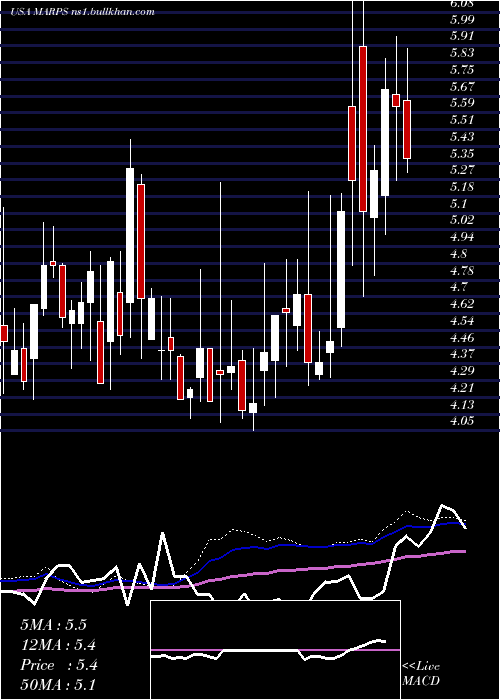Select the 4.62 price level label
This screenshot has height=700, width=500.
[x=463, y=304]
